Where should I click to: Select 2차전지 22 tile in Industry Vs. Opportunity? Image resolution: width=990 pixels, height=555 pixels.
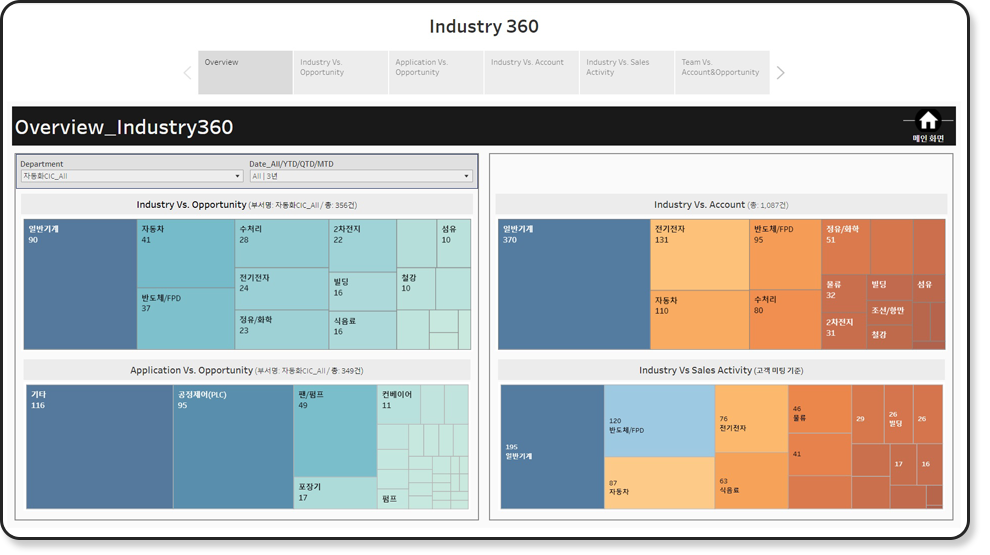[362, 246]
